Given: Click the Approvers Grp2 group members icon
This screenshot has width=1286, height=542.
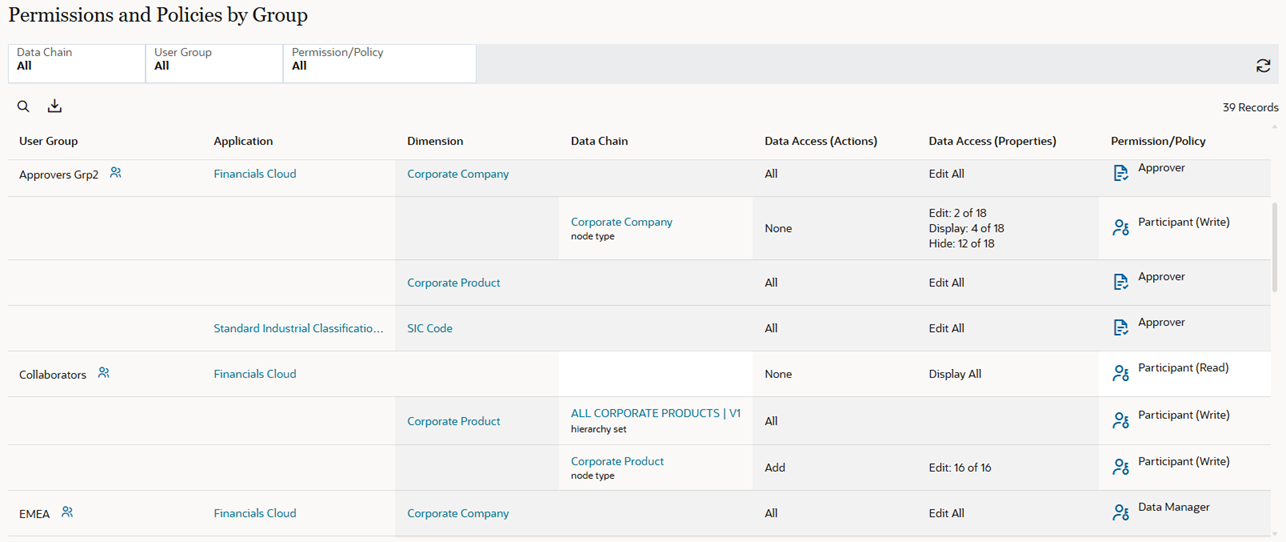Looking at the screenshot, I should pos(116,173).
